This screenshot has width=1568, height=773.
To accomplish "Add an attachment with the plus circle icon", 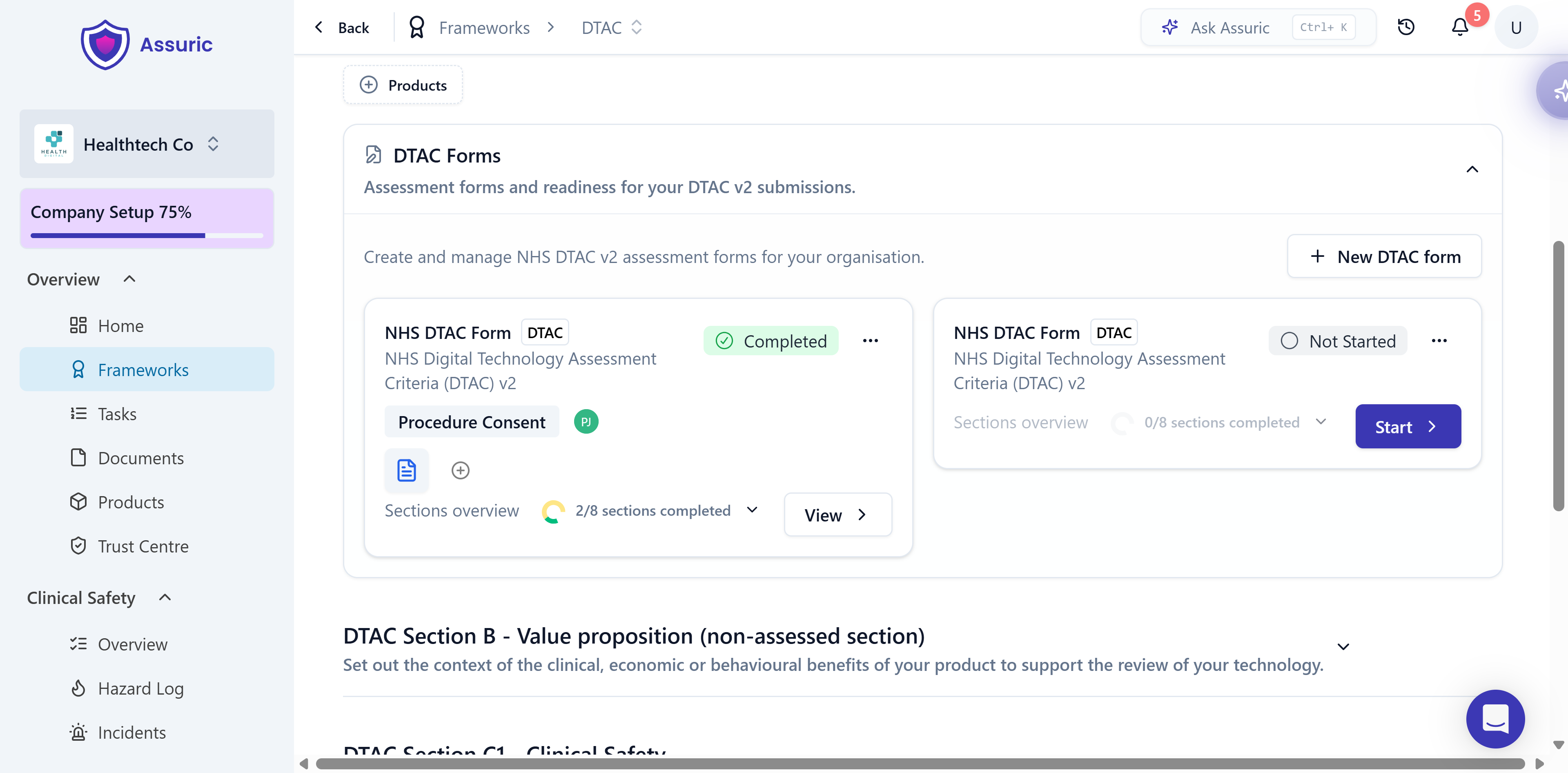I will point(460,470).
